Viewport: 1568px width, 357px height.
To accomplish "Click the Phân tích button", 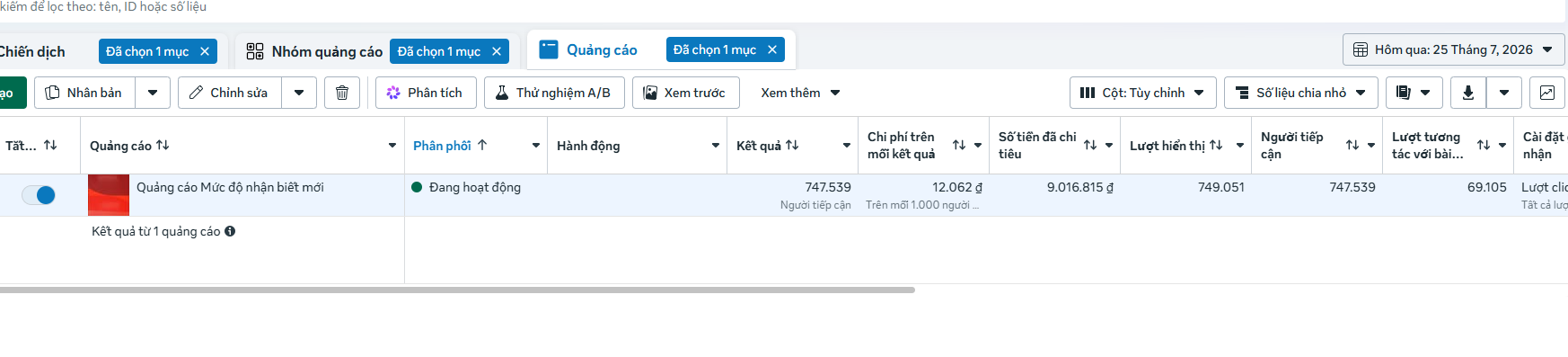I will (x=425, y=93).
